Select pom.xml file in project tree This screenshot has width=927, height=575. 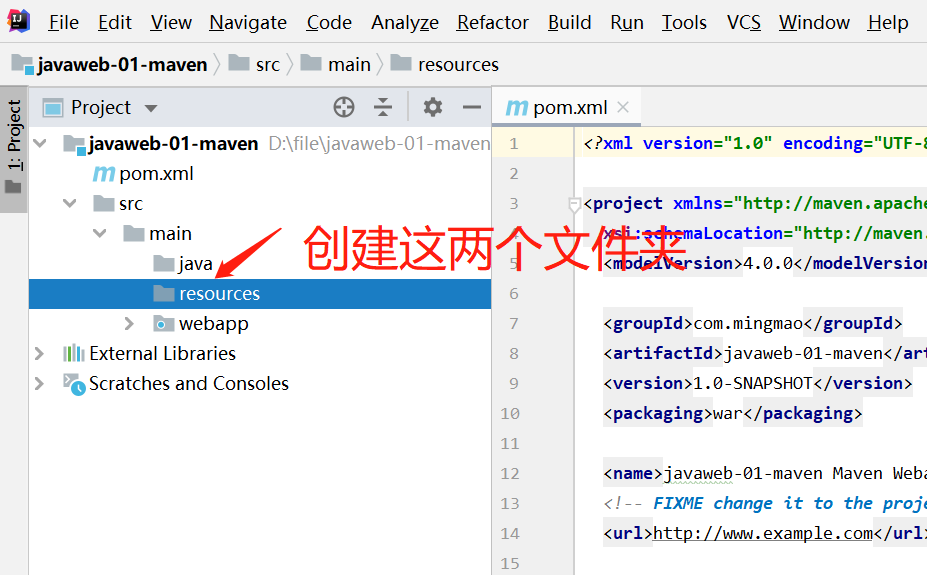(x=156, y=174)
